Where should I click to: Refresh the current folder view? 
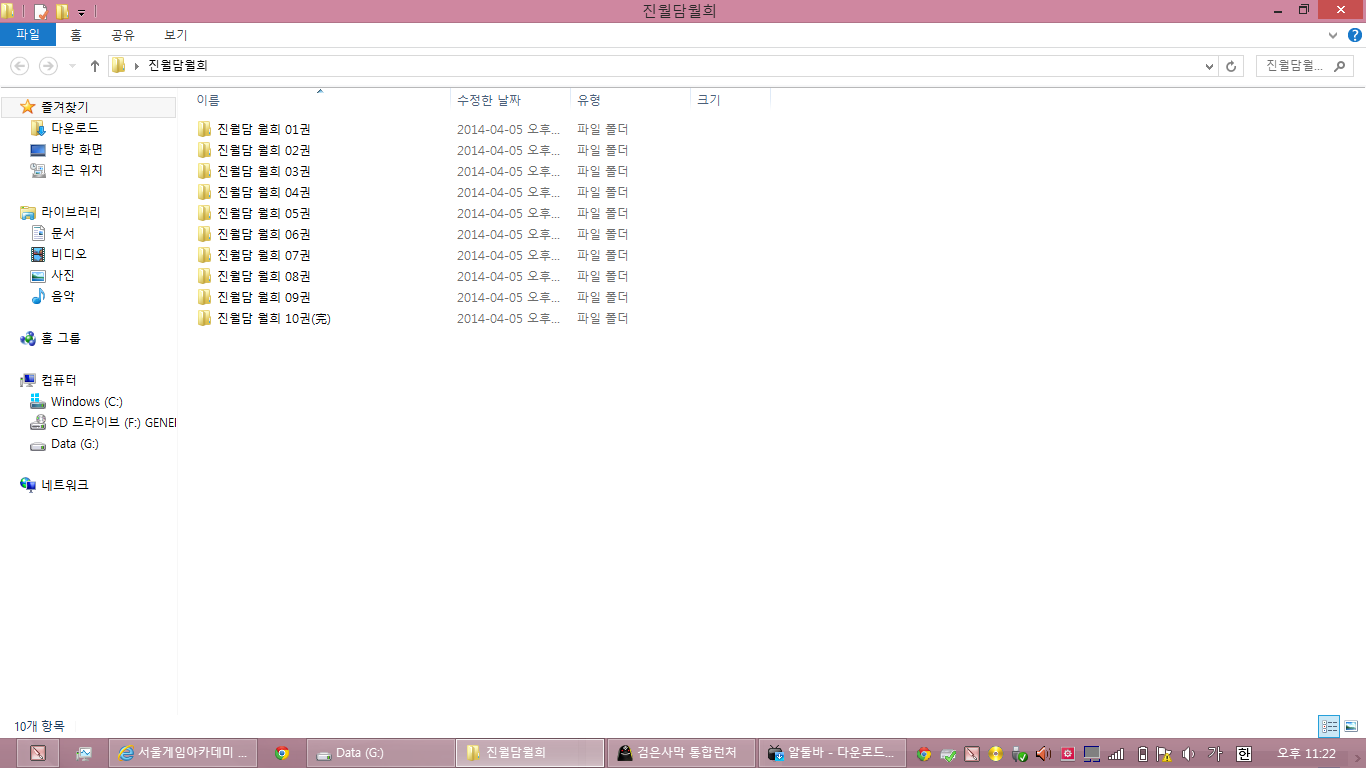coord(1232,66)
